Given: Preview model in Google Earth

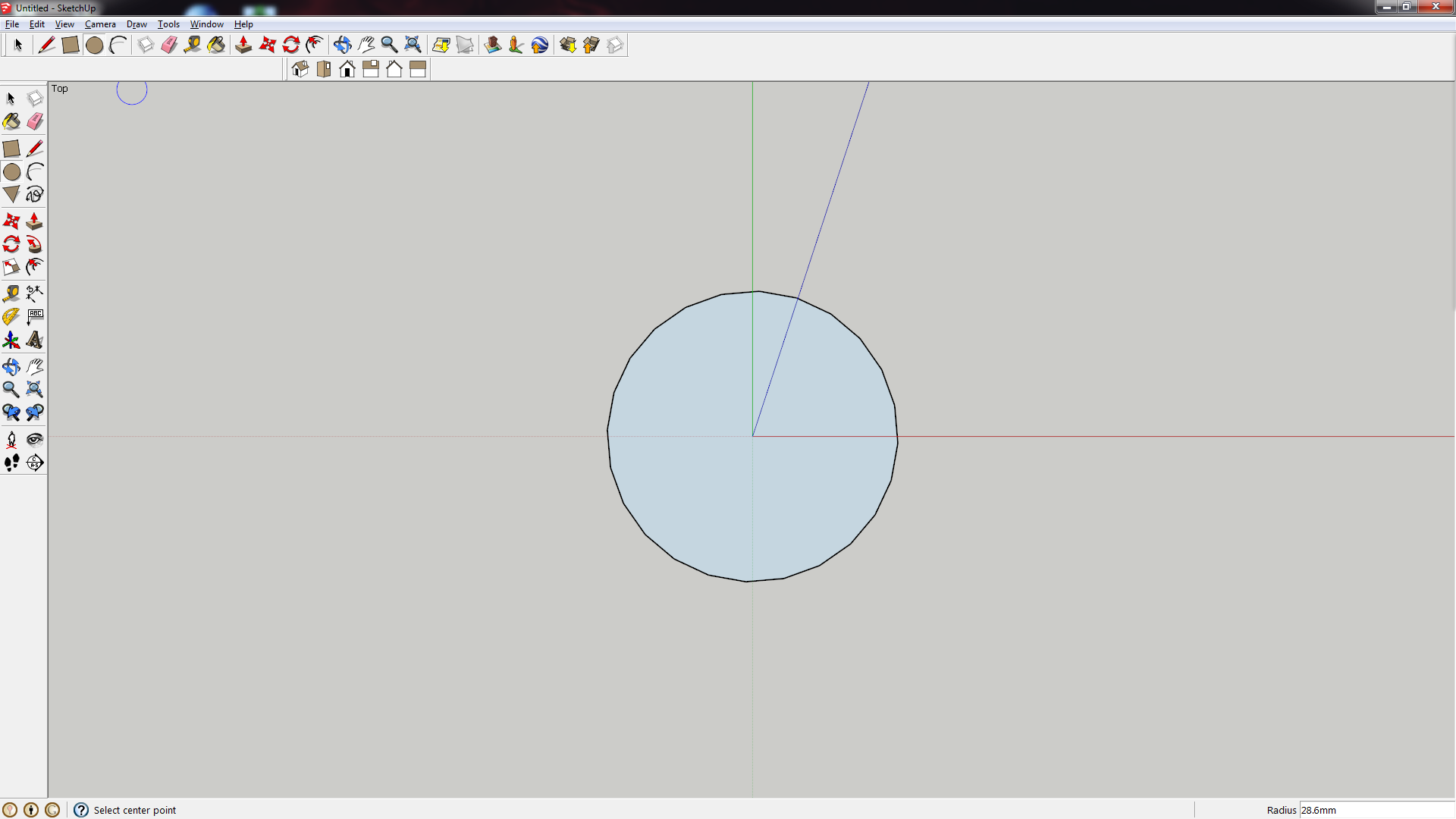Looking at the screenshot, I should click(x=540, y=45).
